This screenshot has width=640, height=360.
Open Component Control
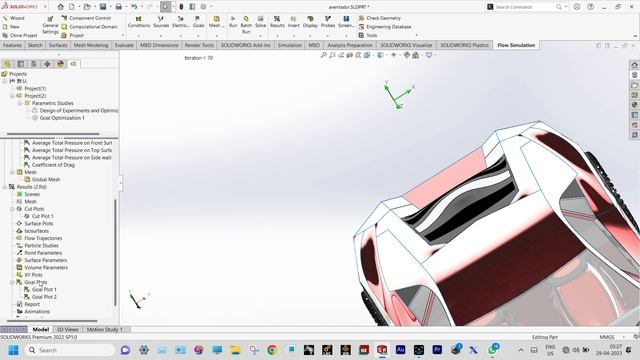[87, 18]
